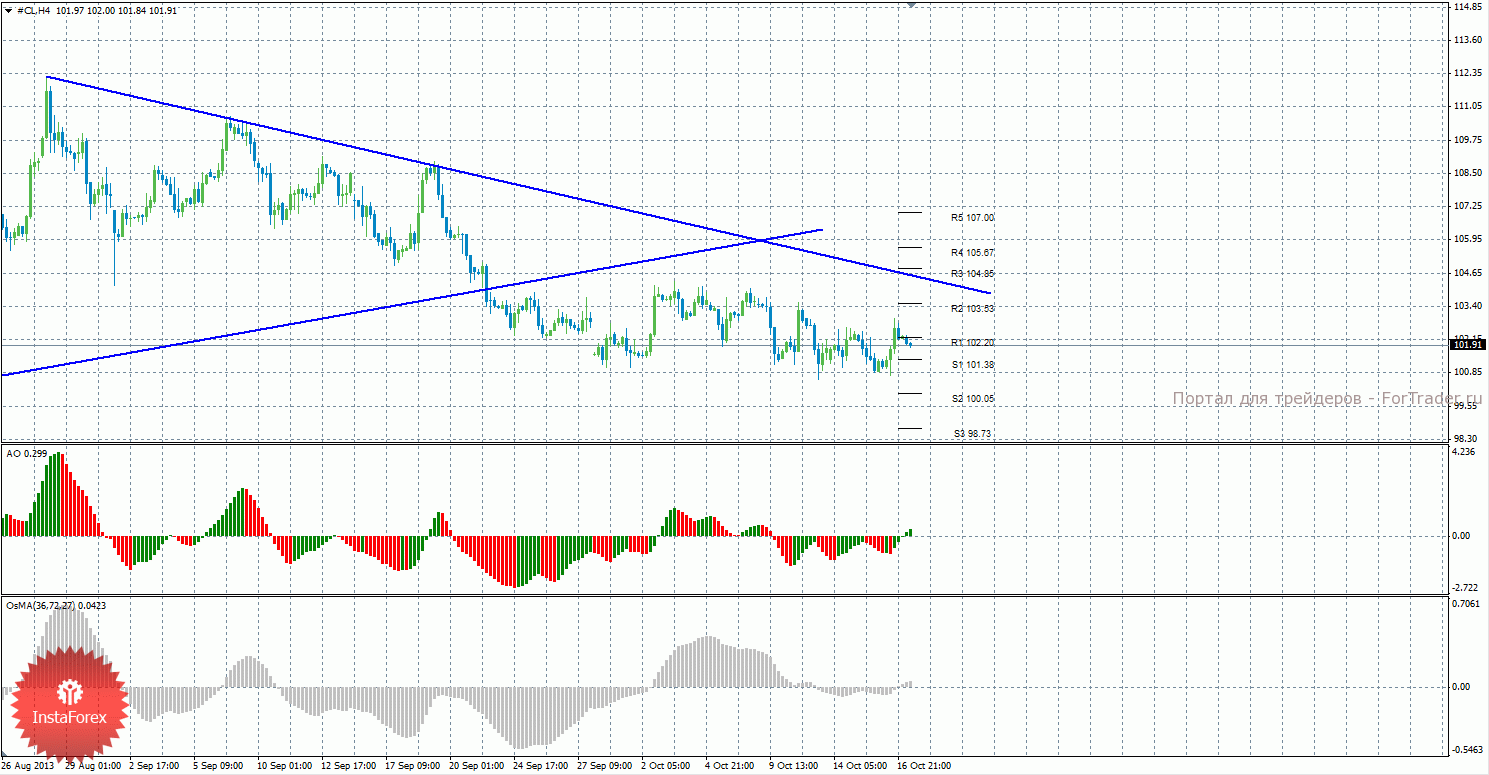Select the R3 104.85 resistance label
Image resolution: width=1489 pixels, height=775 pixels.
pyautogui.click(x=972, y=274)
